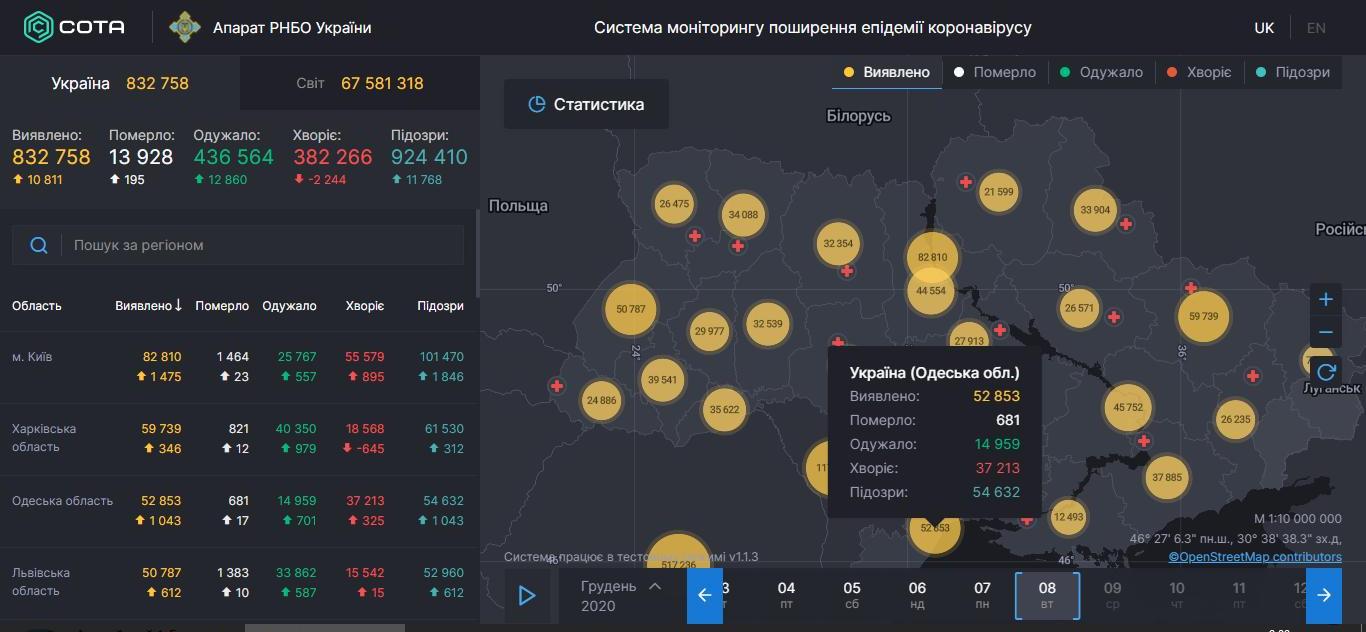Click the 39 541 map bubble

click(662, 380)
